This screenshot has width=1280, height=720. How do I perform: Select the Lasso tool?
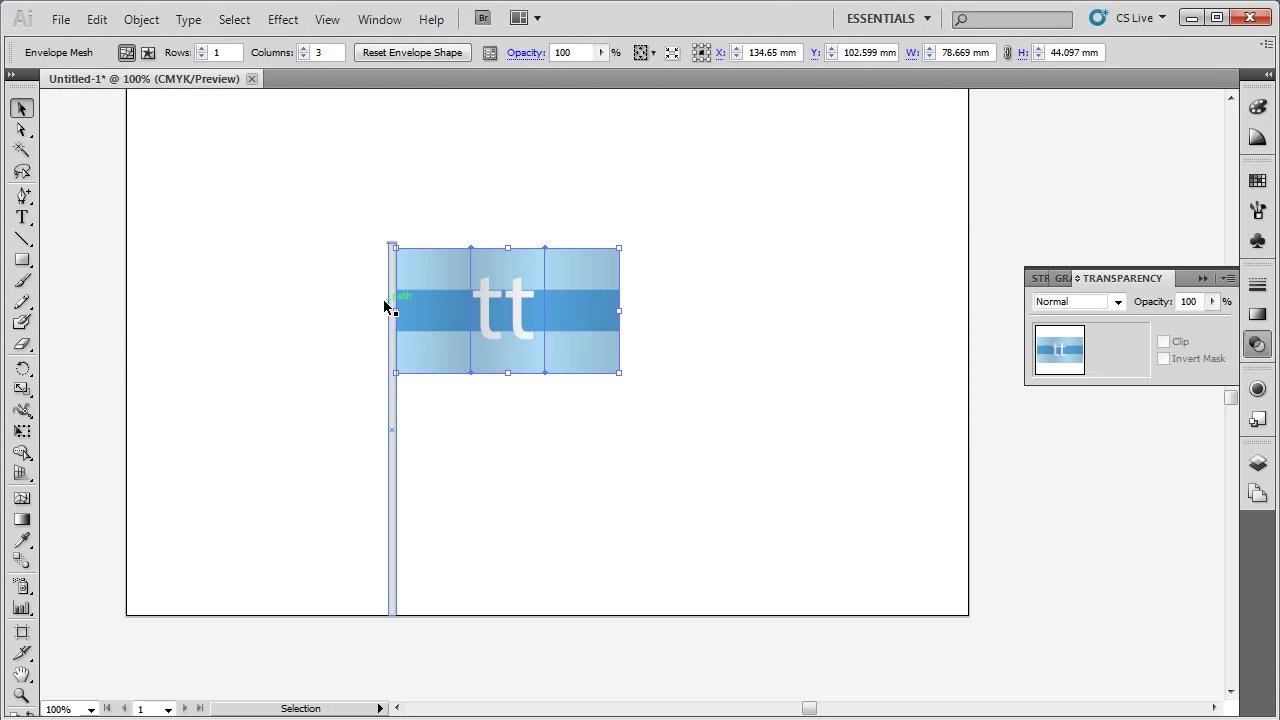pos(22,172)
